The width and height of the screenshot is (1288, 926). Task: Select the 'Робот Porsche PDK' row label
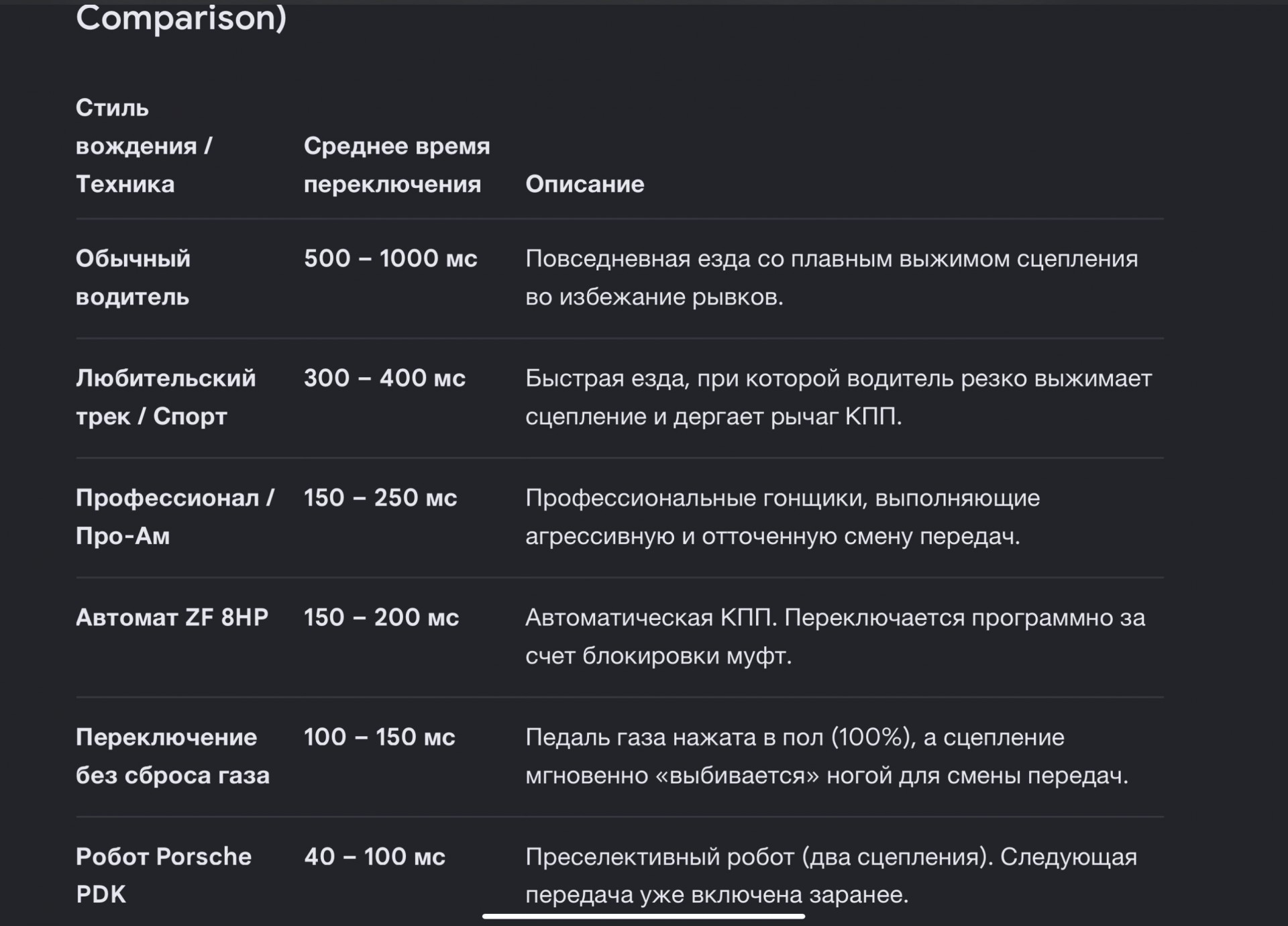tap(164, 876)
